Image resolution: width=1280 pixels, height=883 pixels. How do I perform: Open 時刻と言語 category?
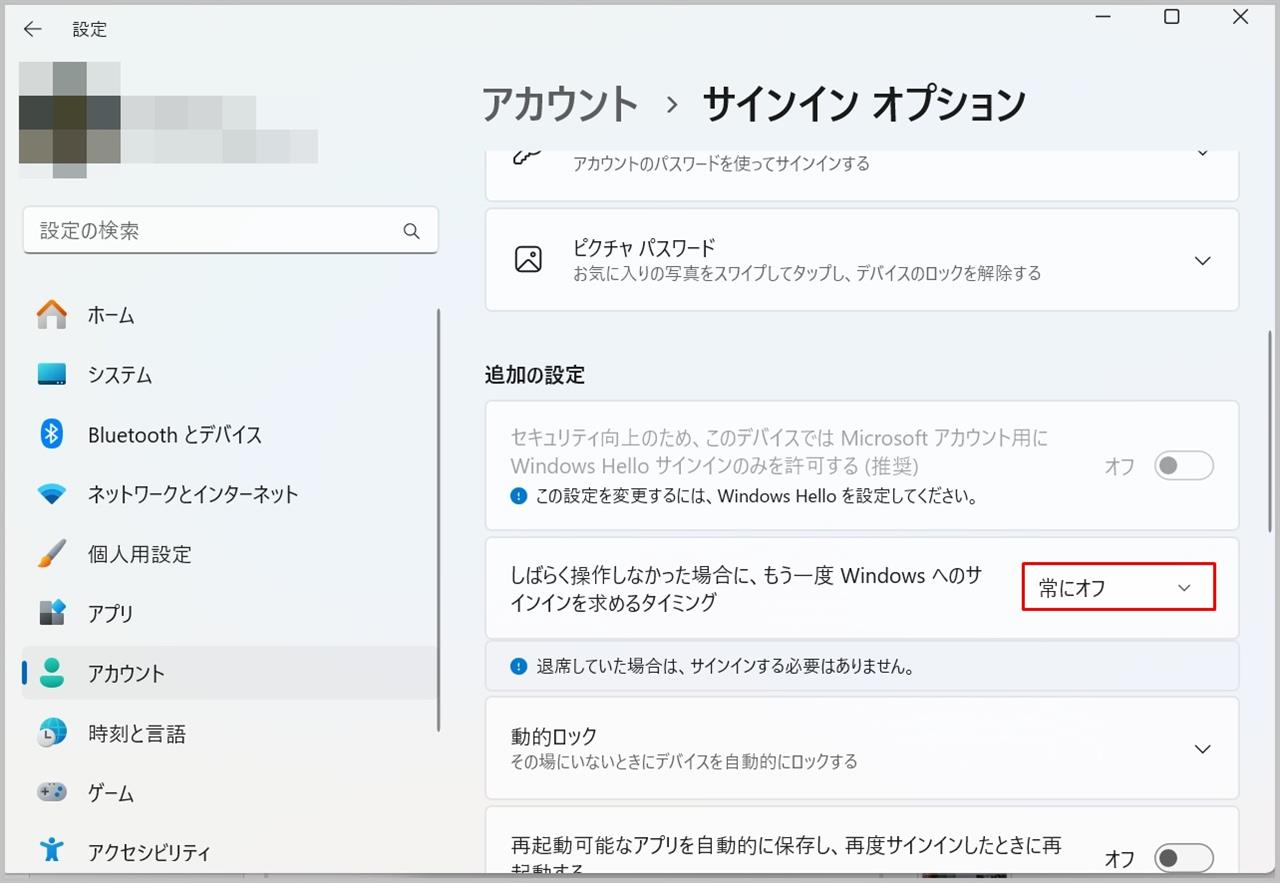point(229,733)
